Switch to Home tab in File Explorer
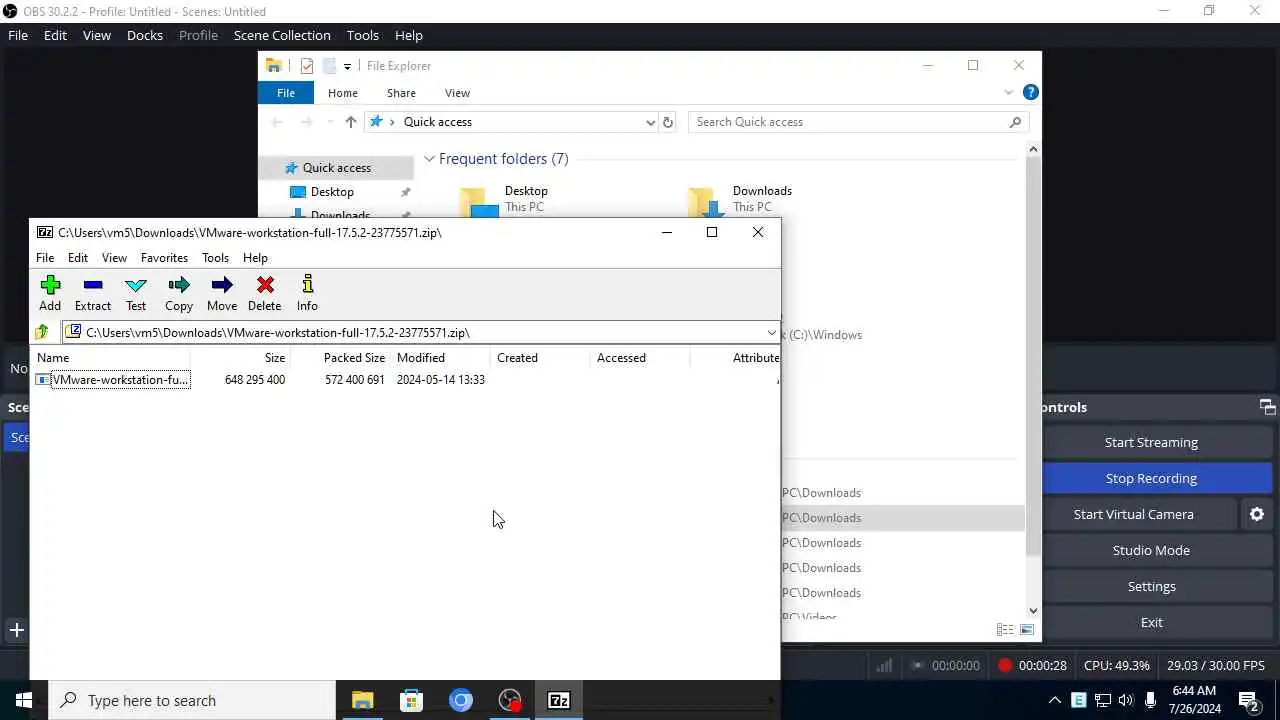This screenshot has height=720, width=1280. pos(342,93)
